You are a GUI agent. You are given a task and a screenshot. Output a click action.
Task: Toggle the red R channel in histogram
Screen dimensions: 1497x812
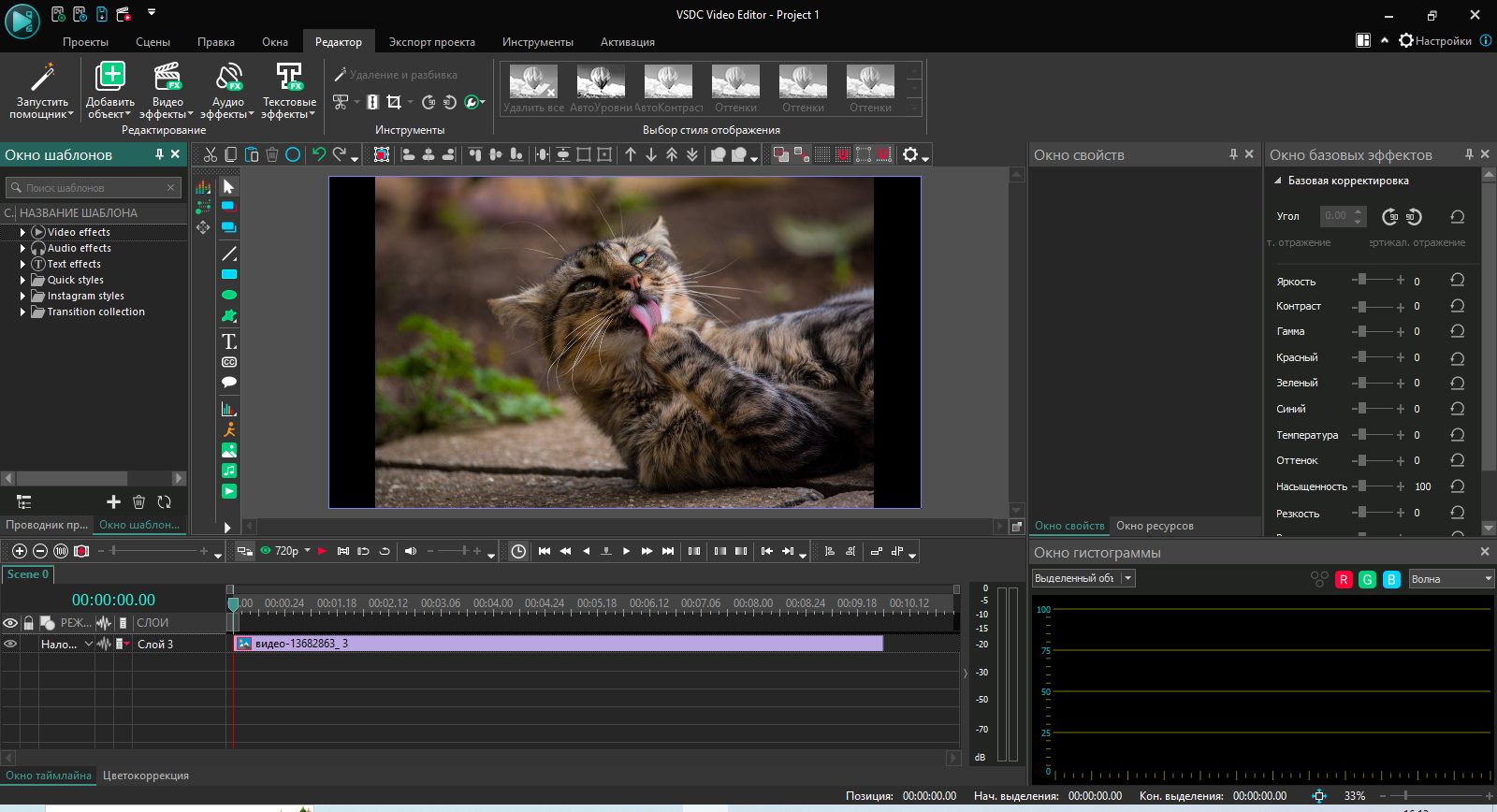pyautogui.click(x=1344, y=580)
